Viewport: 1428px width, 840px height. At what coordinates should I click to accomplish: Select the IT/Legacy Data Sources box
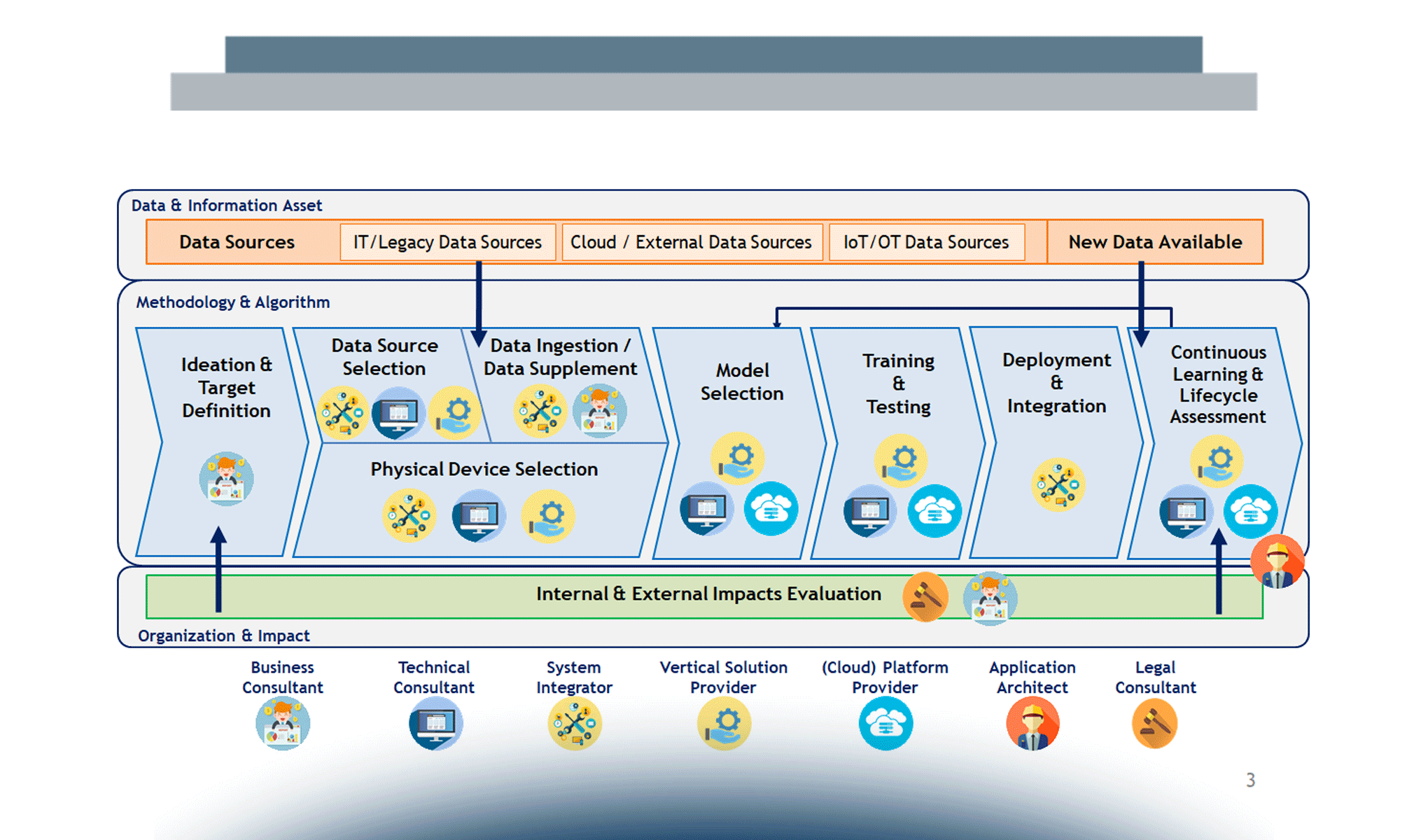click(x=447, y=242)
